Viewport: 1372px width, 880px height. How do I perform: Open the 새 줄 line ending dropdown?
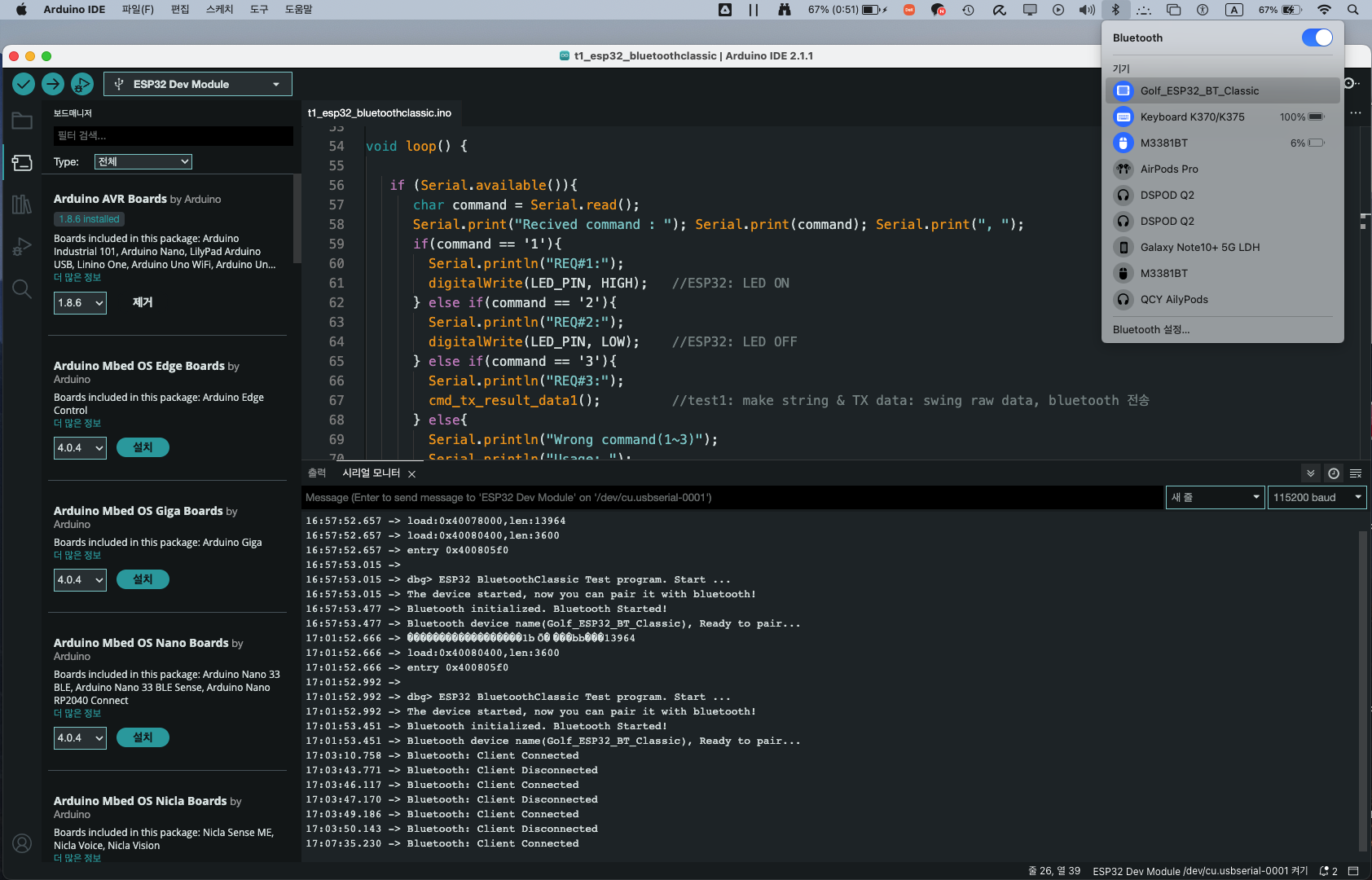click(1216, 497)
